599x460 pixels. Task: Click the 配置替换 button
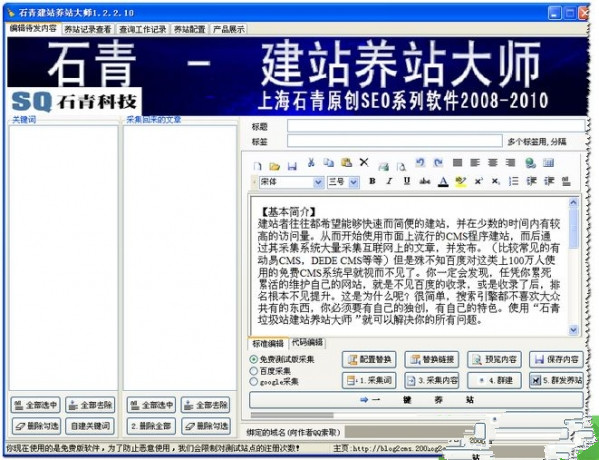tap(369, 359)
